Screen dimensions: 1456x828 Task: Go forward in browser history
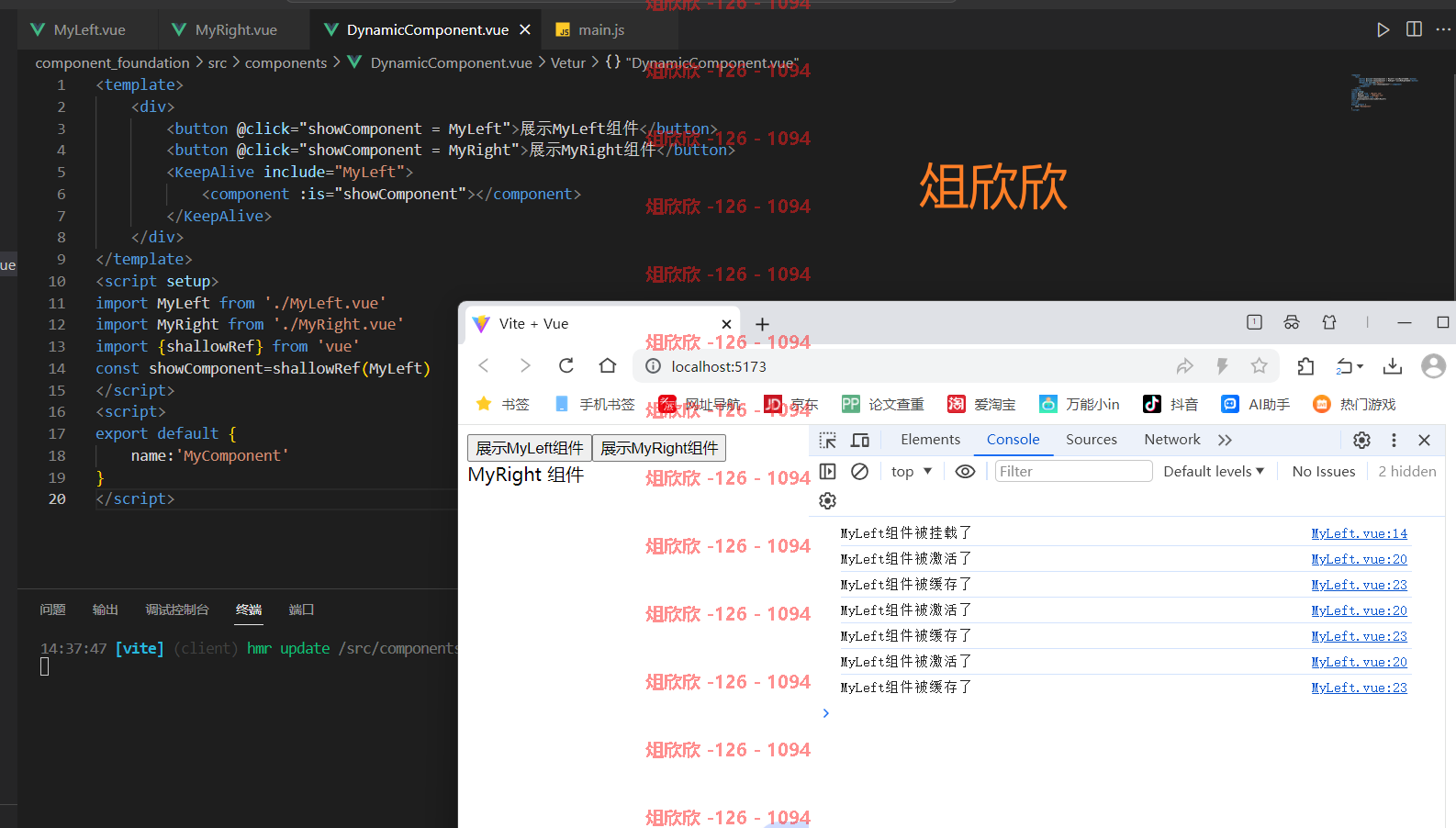point(525,366)
